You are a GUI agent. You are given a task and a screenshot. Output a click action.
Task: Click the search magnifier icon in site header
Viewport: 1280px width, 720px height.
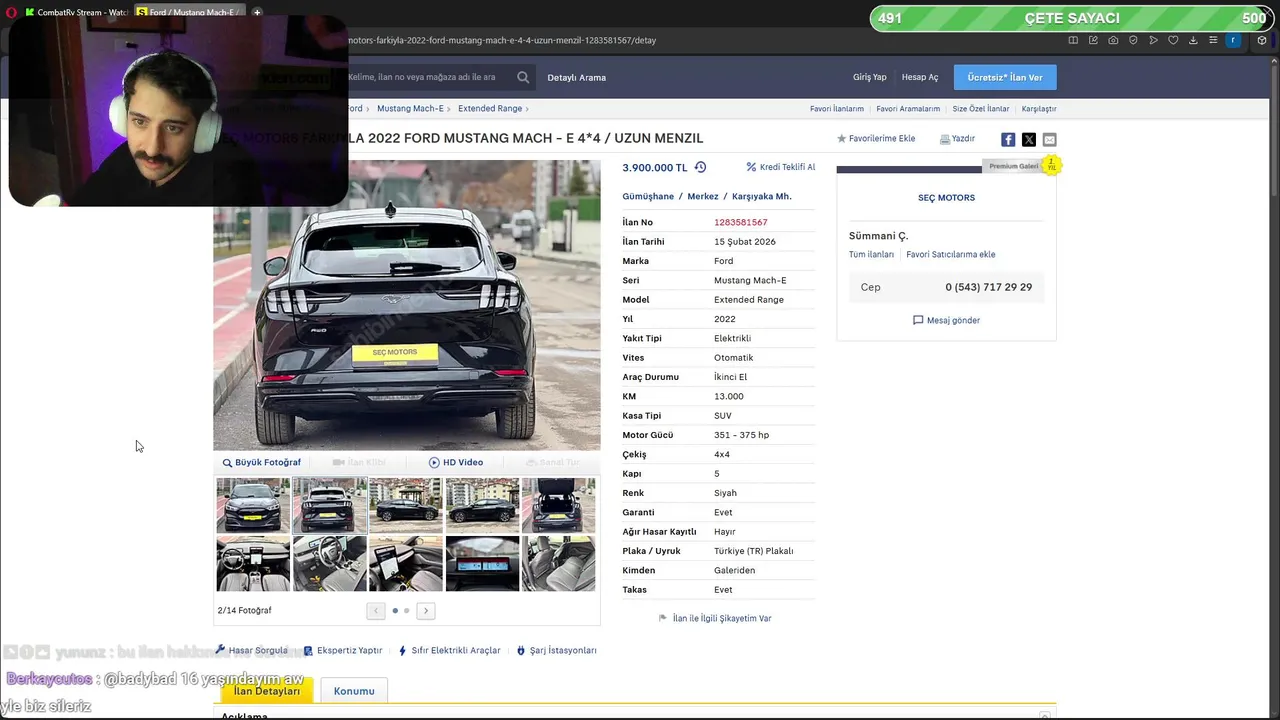point(523,77)
